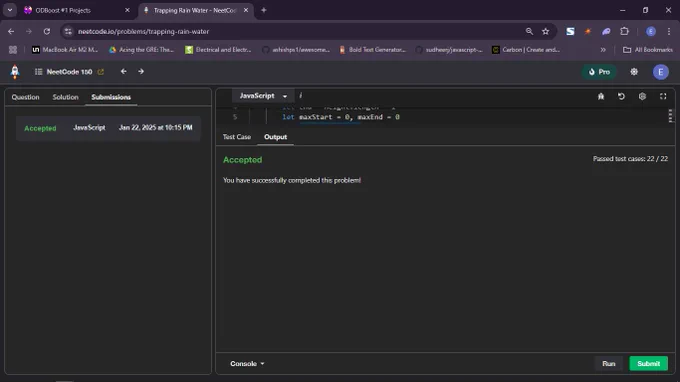Click the browser forward button
Screen dimensions: 680x382
pyautogui.click(x=29, y=31)
